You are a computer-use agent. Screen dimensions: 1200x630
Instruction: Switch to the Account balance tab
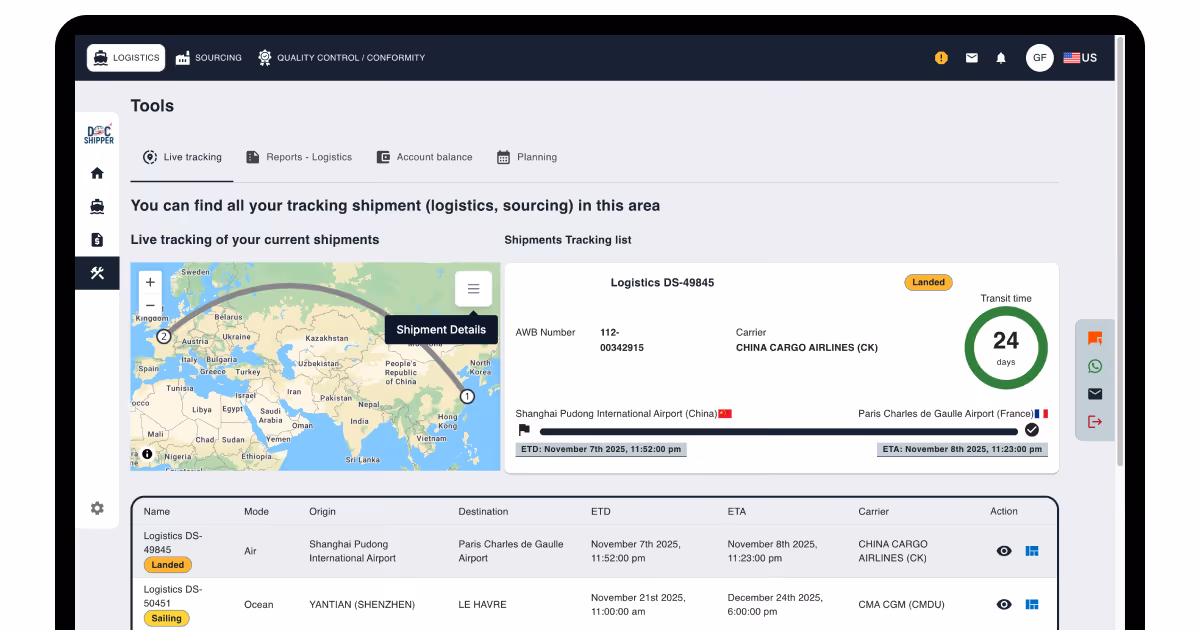click(424, 157)
